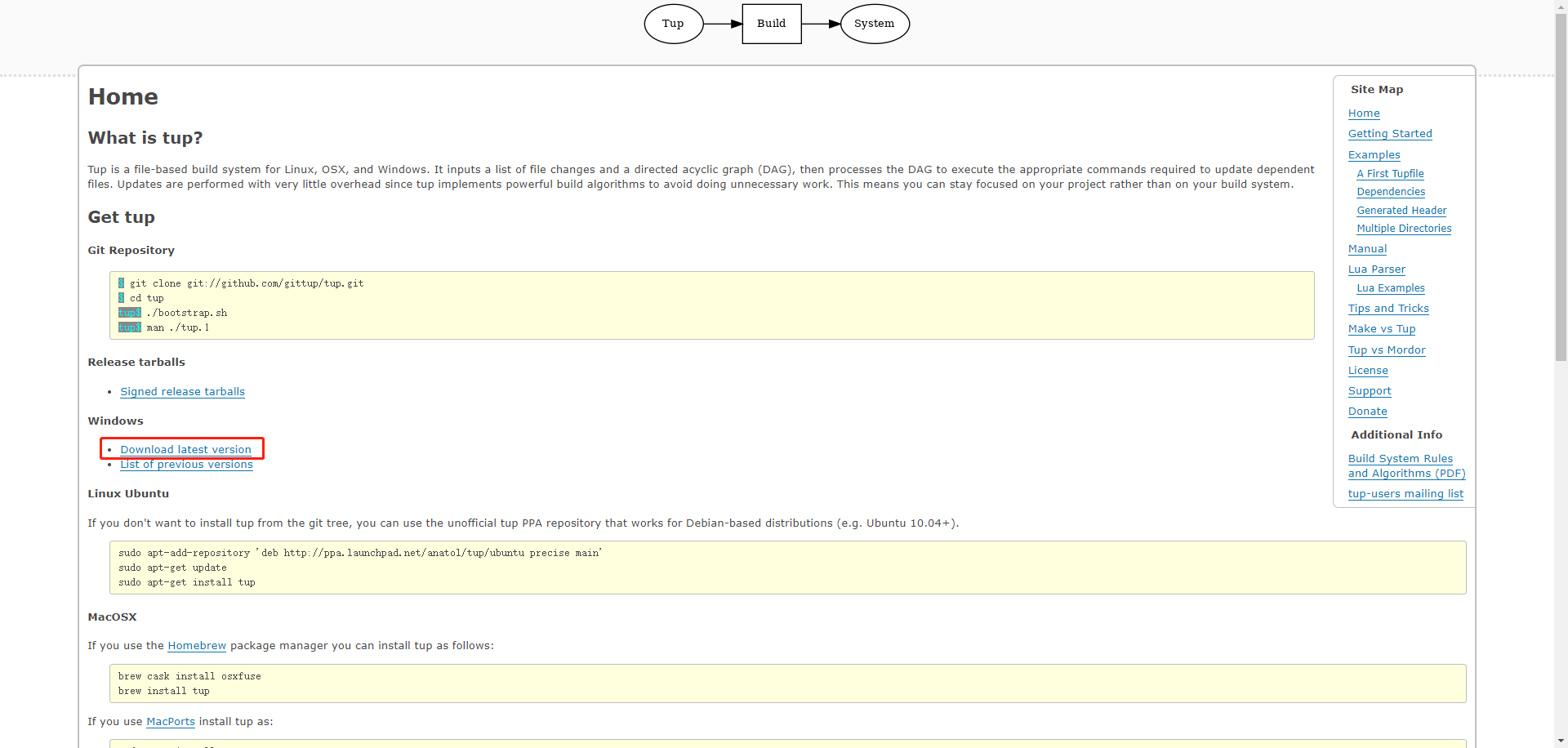Click the 'Git Repository' subheading
Screen dimensions: 1568x748
pyautogui.click(x=131, y=251)
